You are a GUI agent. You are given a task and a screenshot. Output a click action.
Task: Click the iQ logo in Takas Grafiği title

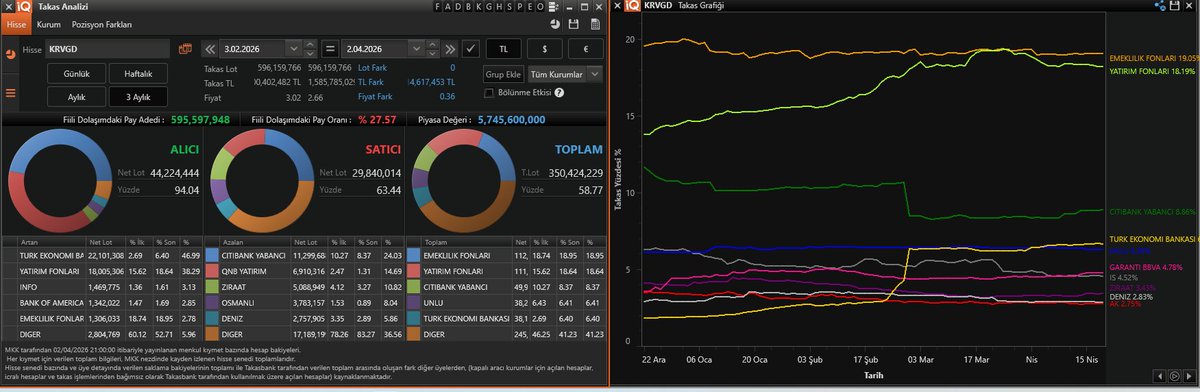[x=632, y=6]
